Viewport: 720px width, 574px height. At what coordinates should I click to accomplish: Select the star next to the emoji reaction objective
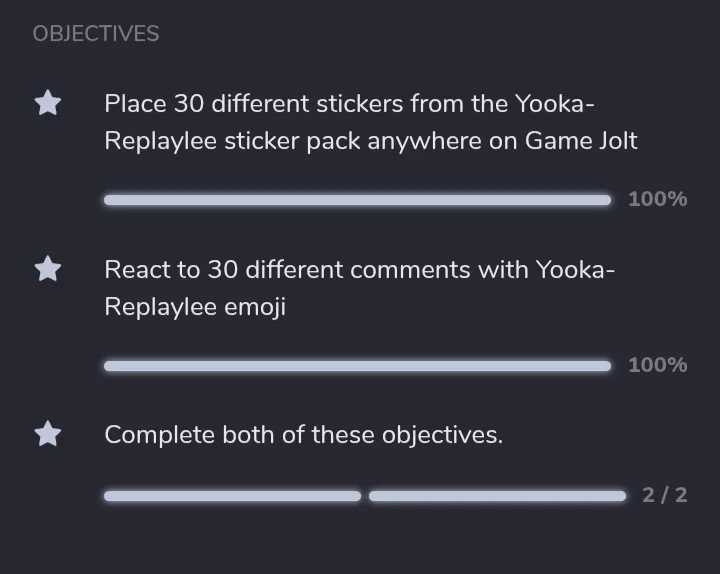(48, 269)
